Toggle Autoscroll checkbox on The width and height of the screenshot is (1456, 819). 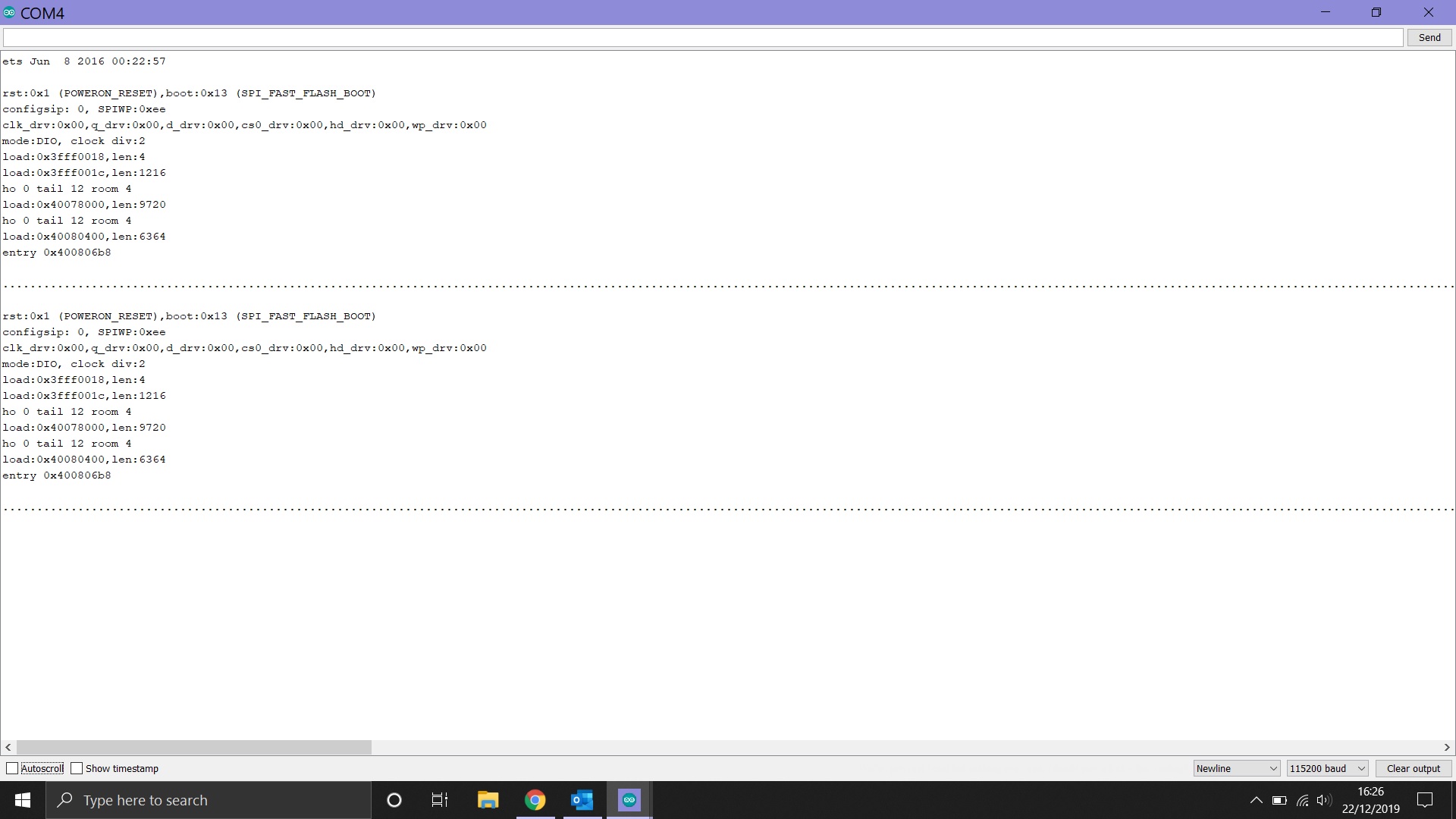point(11,768)
